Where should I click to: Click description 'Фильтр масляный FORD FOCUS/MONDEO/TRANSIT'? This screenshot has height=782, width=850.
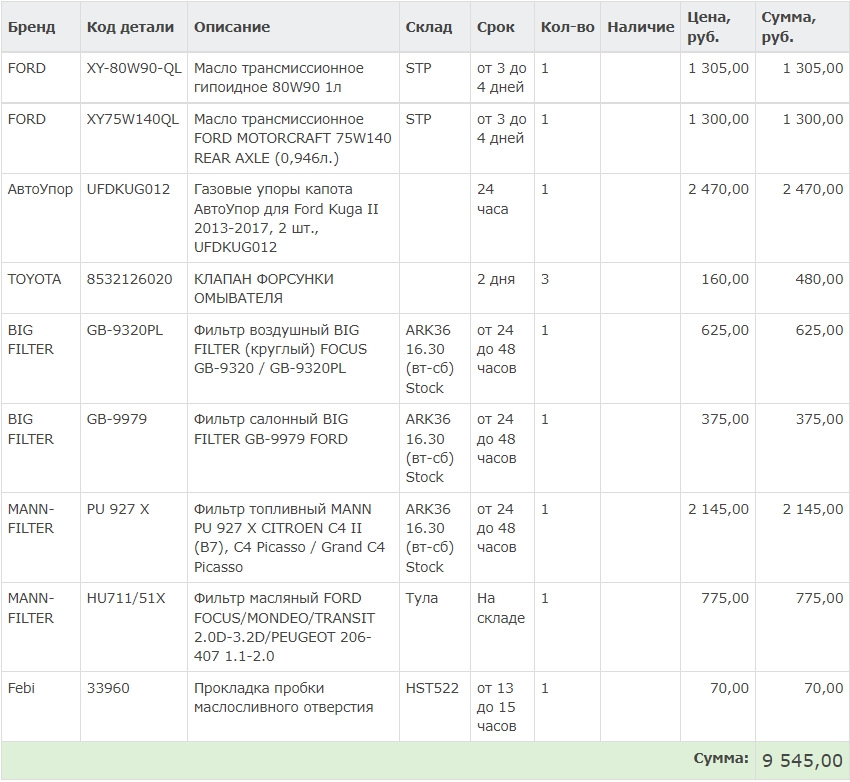pyautogui.click(x=284, y=608)
